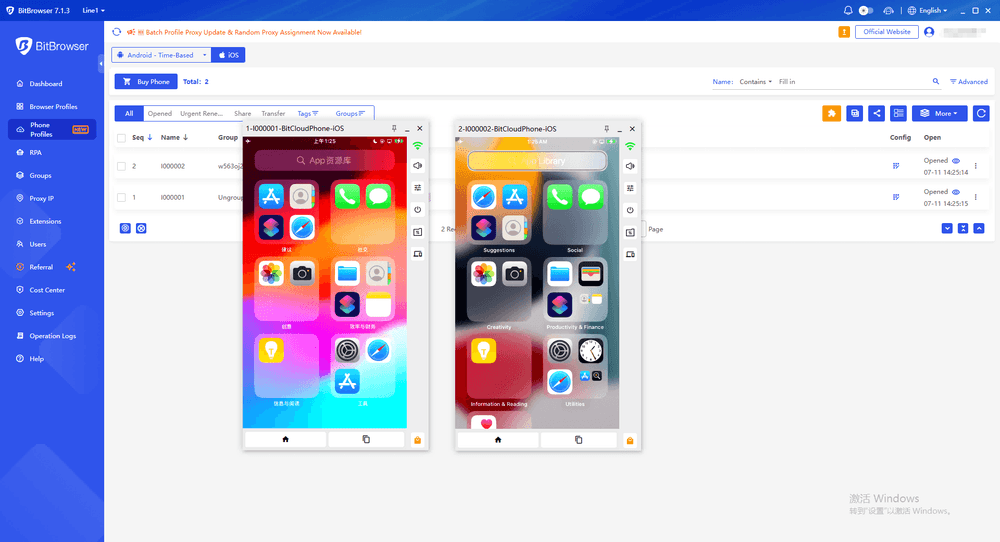1000x542 pixels.
Task: Go to Browser Profiles in sidebar
Action: pos(53,106)
